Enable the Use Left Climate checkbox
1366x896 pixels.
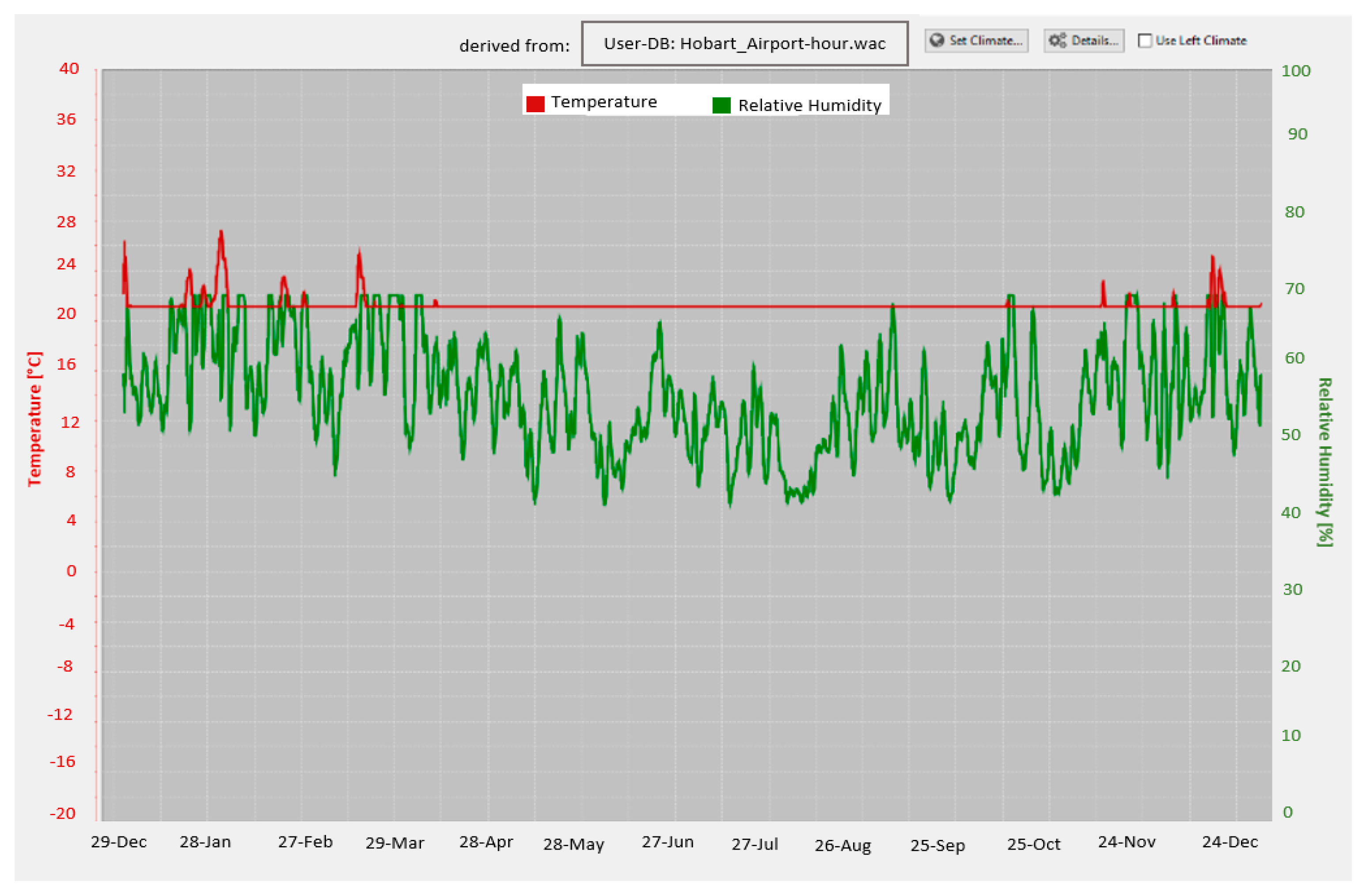point(1145,41)
